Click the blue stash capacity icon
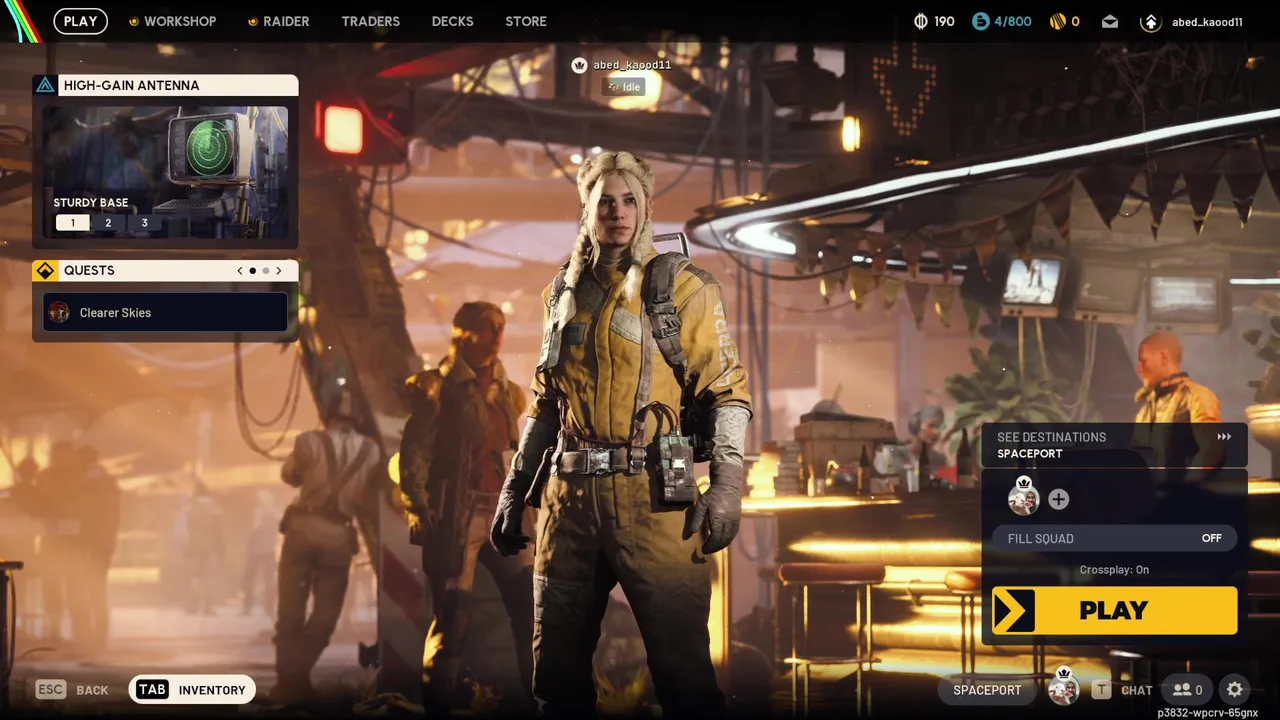The width and height of the screenshot is (1280, 720). click(980, 21)
